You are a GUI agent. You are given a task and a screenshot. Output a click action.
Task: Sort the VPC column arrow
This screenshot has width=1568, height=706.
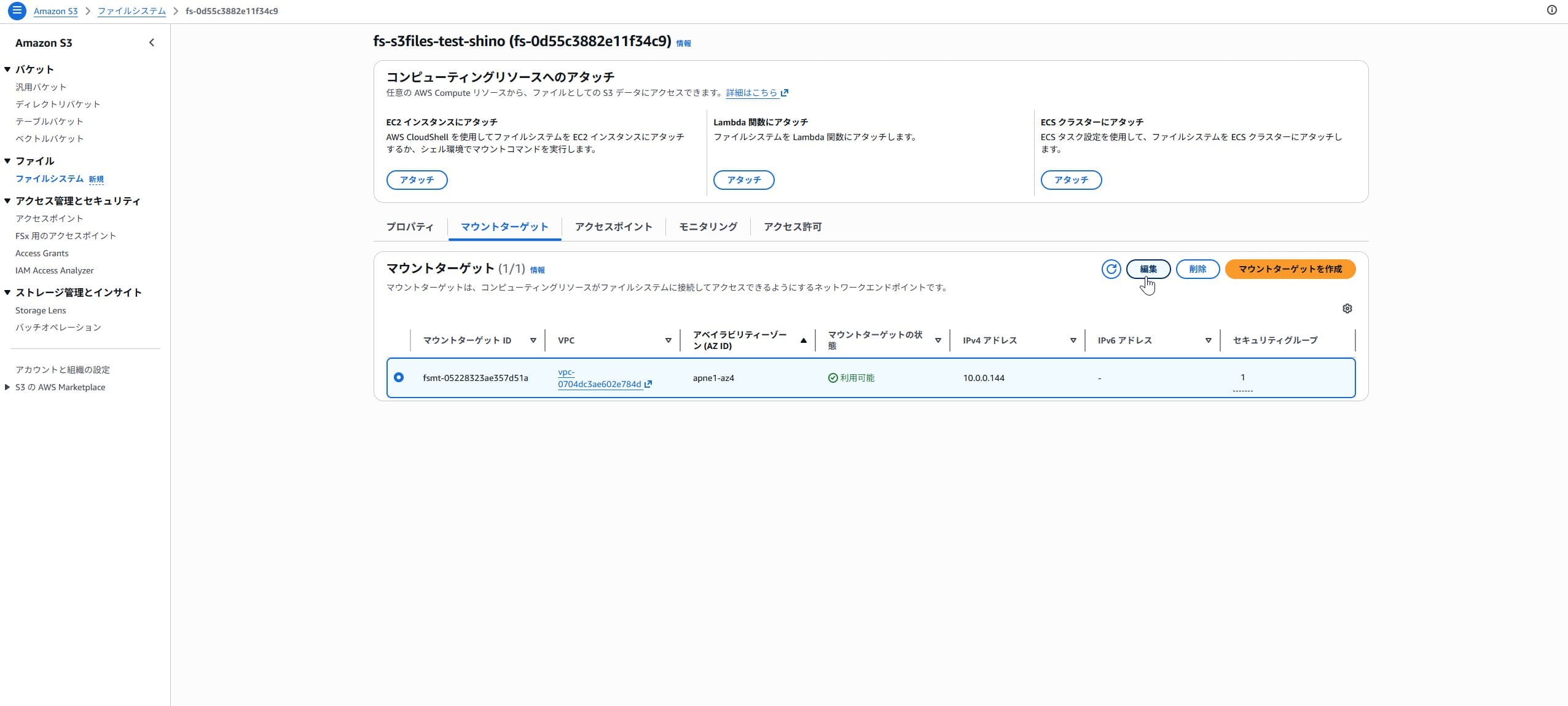668,340
